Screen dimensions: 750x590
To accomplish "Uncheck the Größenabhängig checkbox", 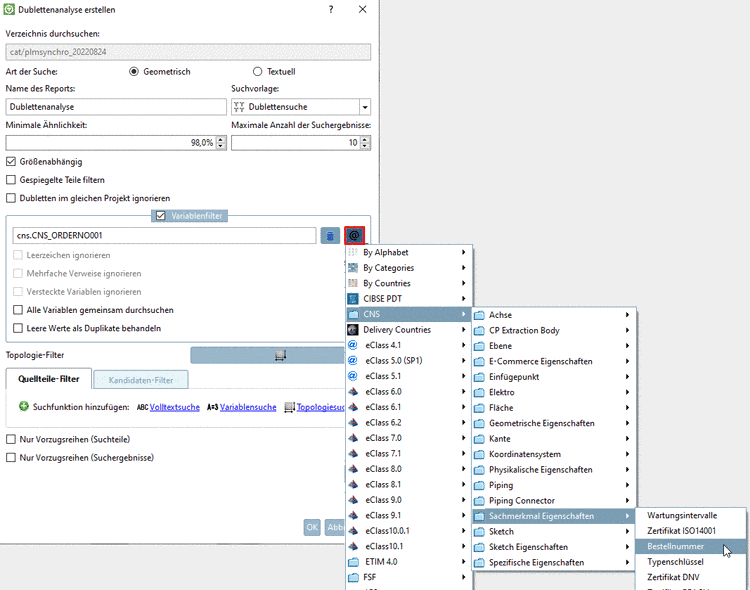I will click(11, 162).
